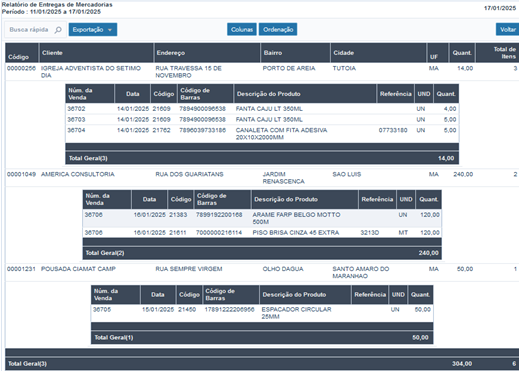Select client IGREJA ADVENTISTA DO SETIMO DIA
519x371 pixels.
pos(91,72)
